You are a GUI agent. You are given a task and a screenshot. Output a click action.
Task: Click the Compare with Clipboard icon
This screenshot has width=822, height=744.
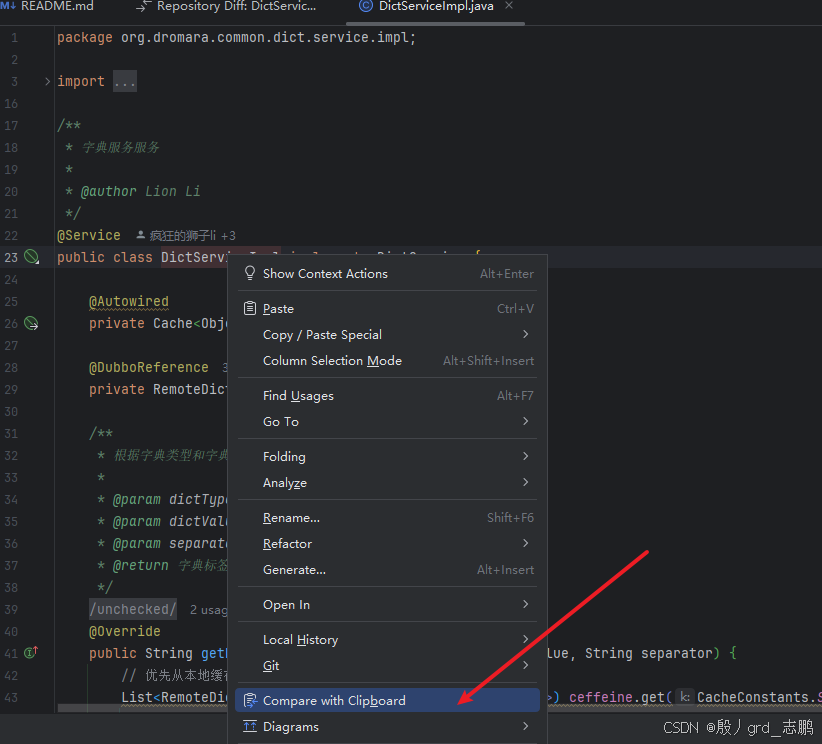pos(251,700)
